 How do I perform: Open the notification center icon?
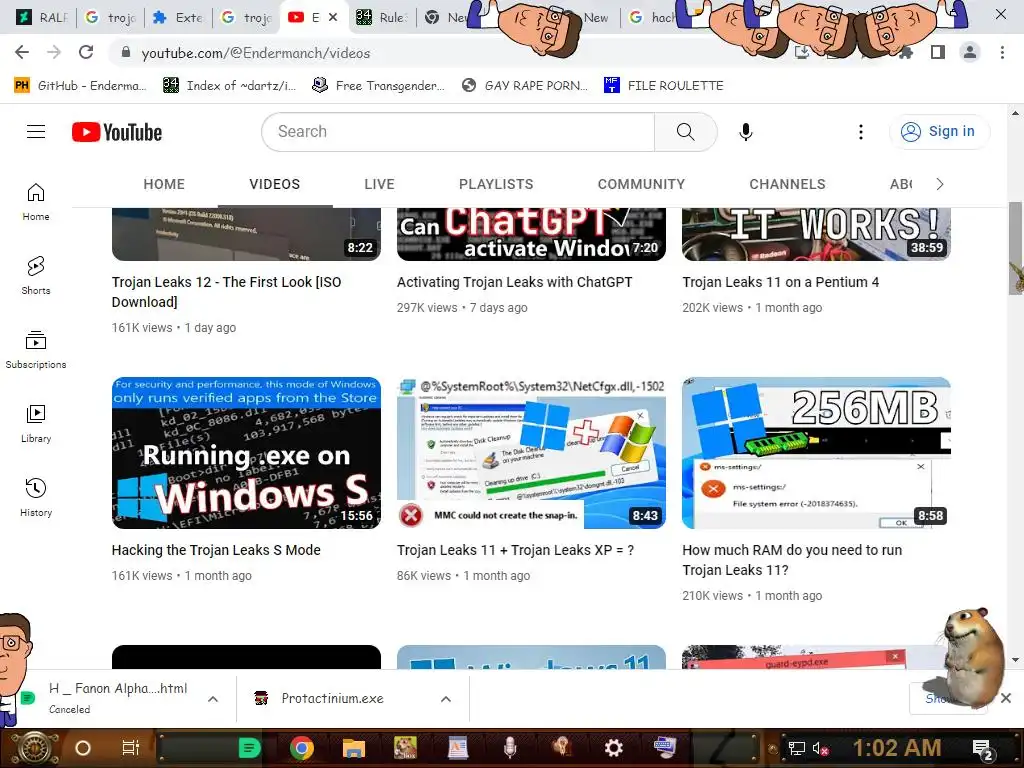pos(982,750)
